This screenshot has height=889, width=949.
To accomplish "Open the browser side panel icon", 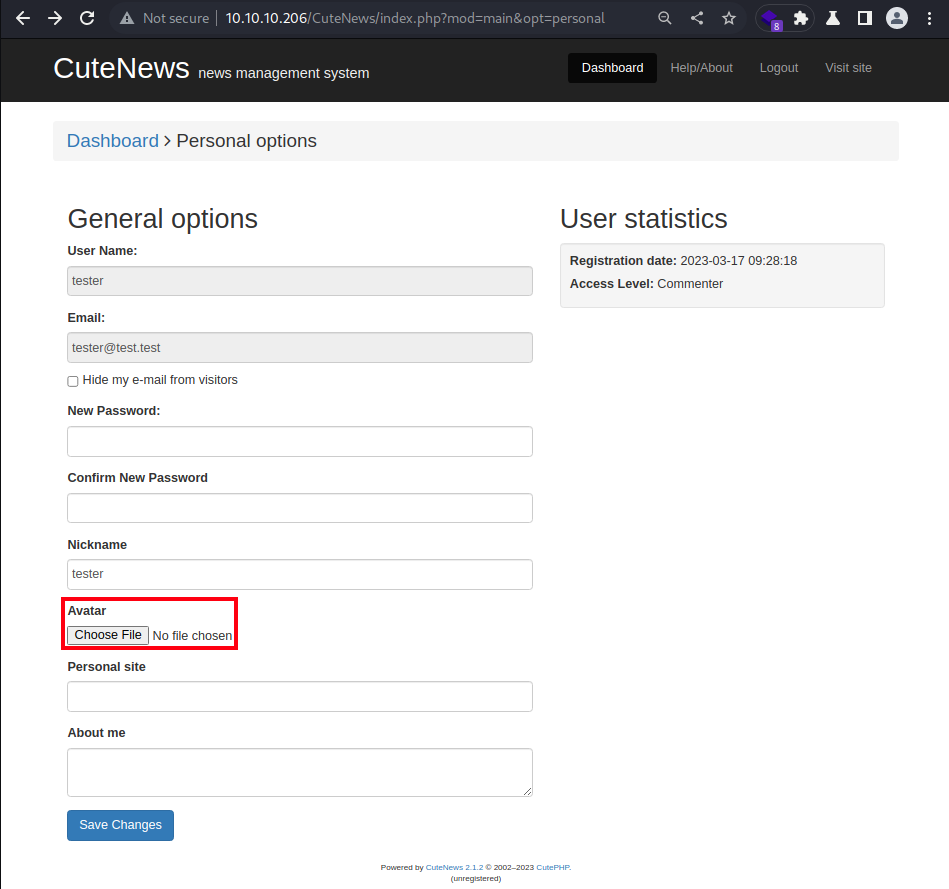I will (x=865, y=18).
